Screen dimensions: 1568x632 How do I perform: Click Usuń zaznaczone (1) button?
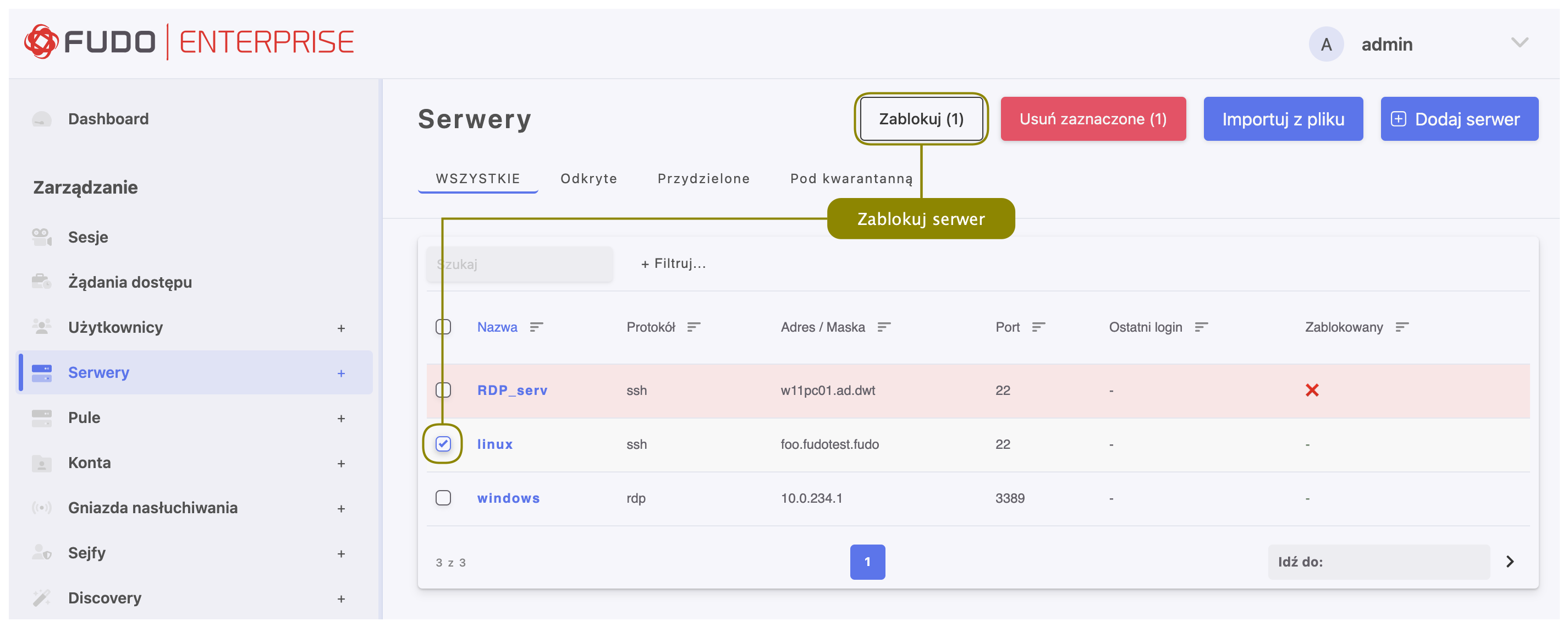pos(1093,119)
